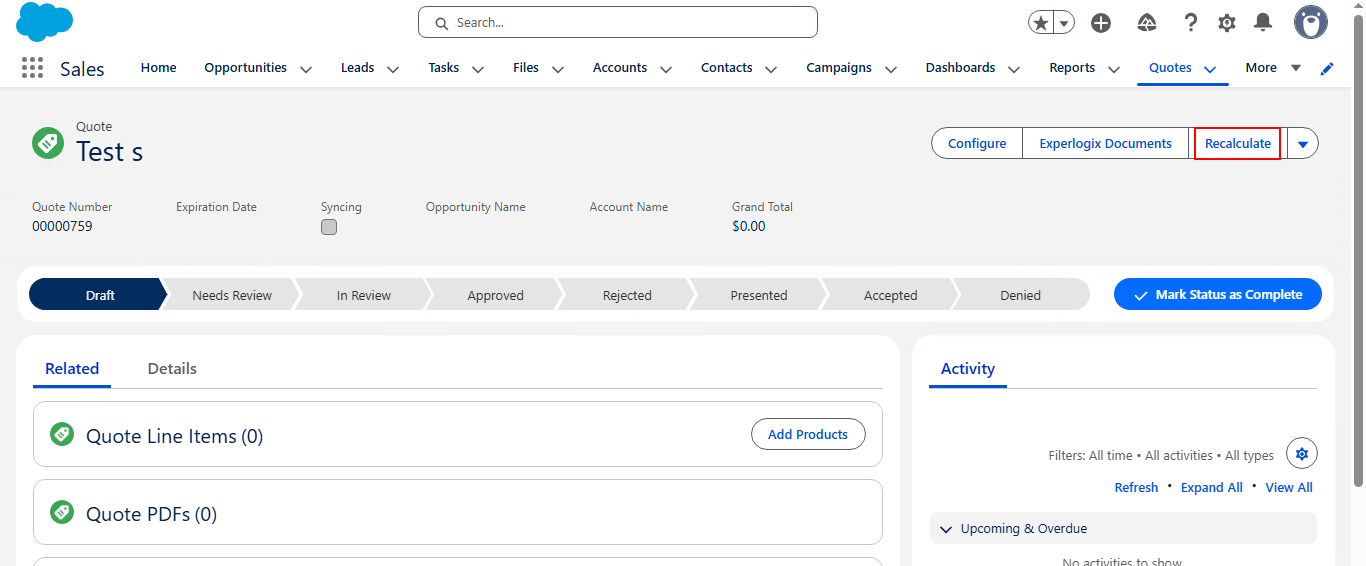Click Mark Status as Complete
Viewport: 1366px width, 566px height.
point(1218,295)
